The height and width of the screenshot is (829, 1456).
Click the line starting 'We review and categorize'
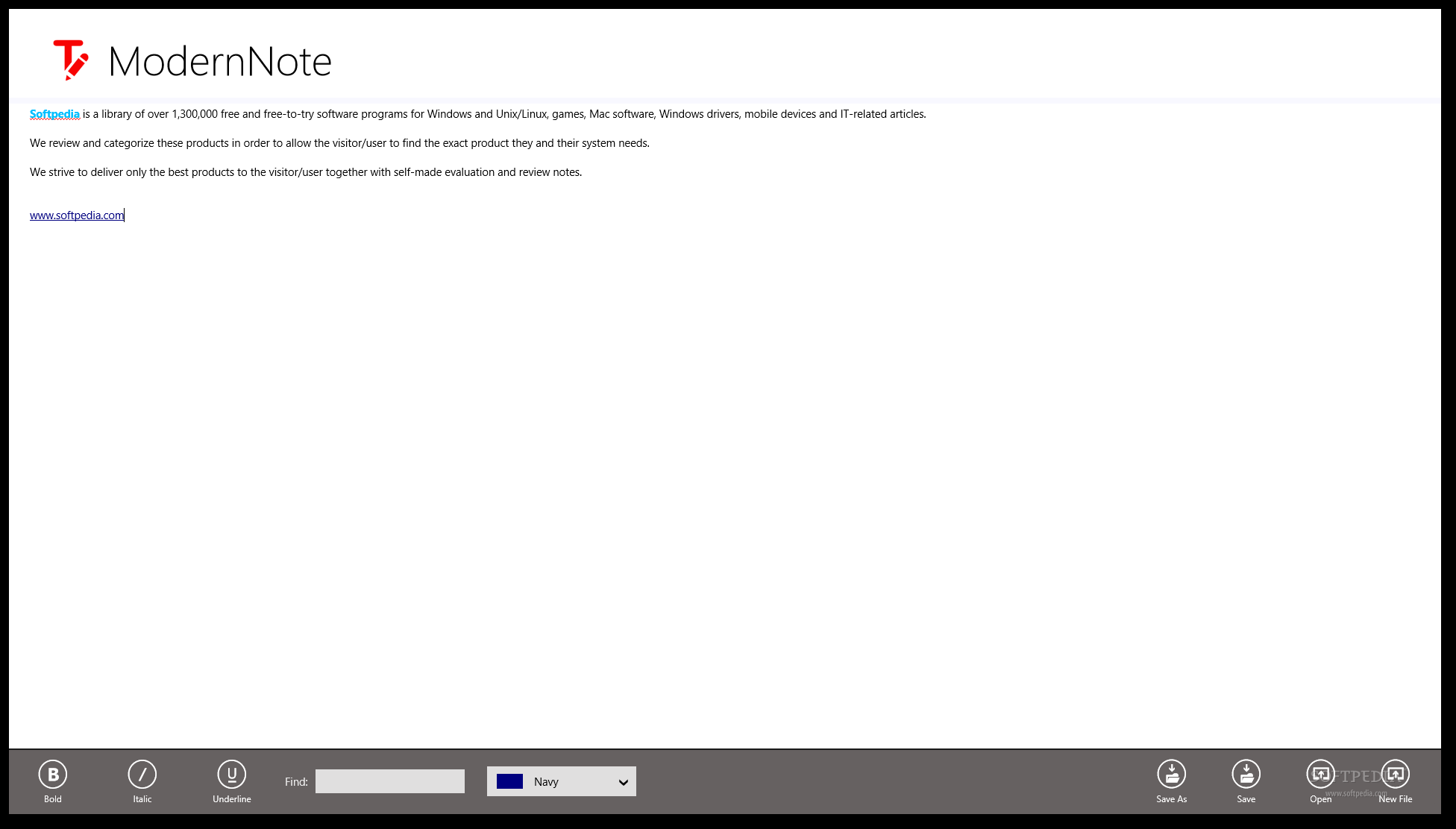click(x=339, y=143)
